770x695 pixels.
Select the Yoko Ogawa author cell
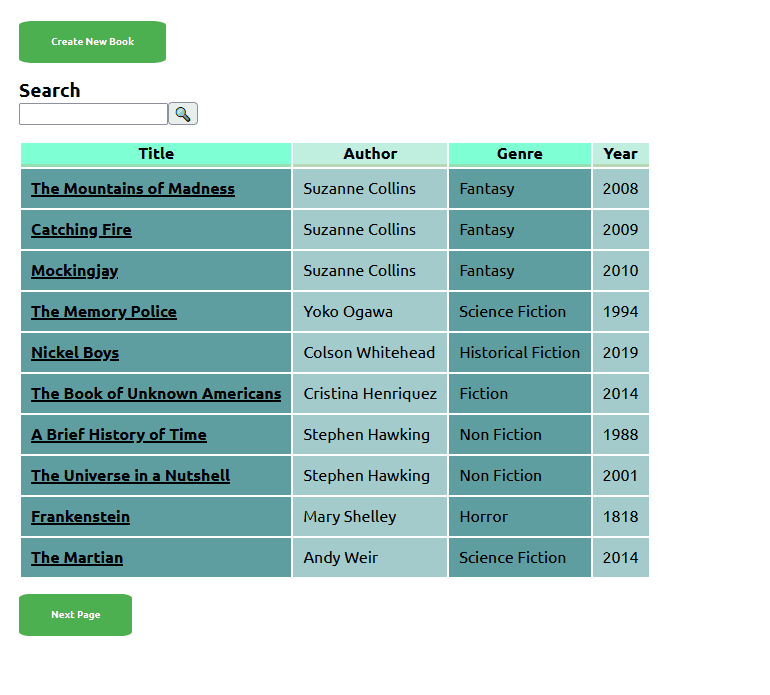coord(370,312)
